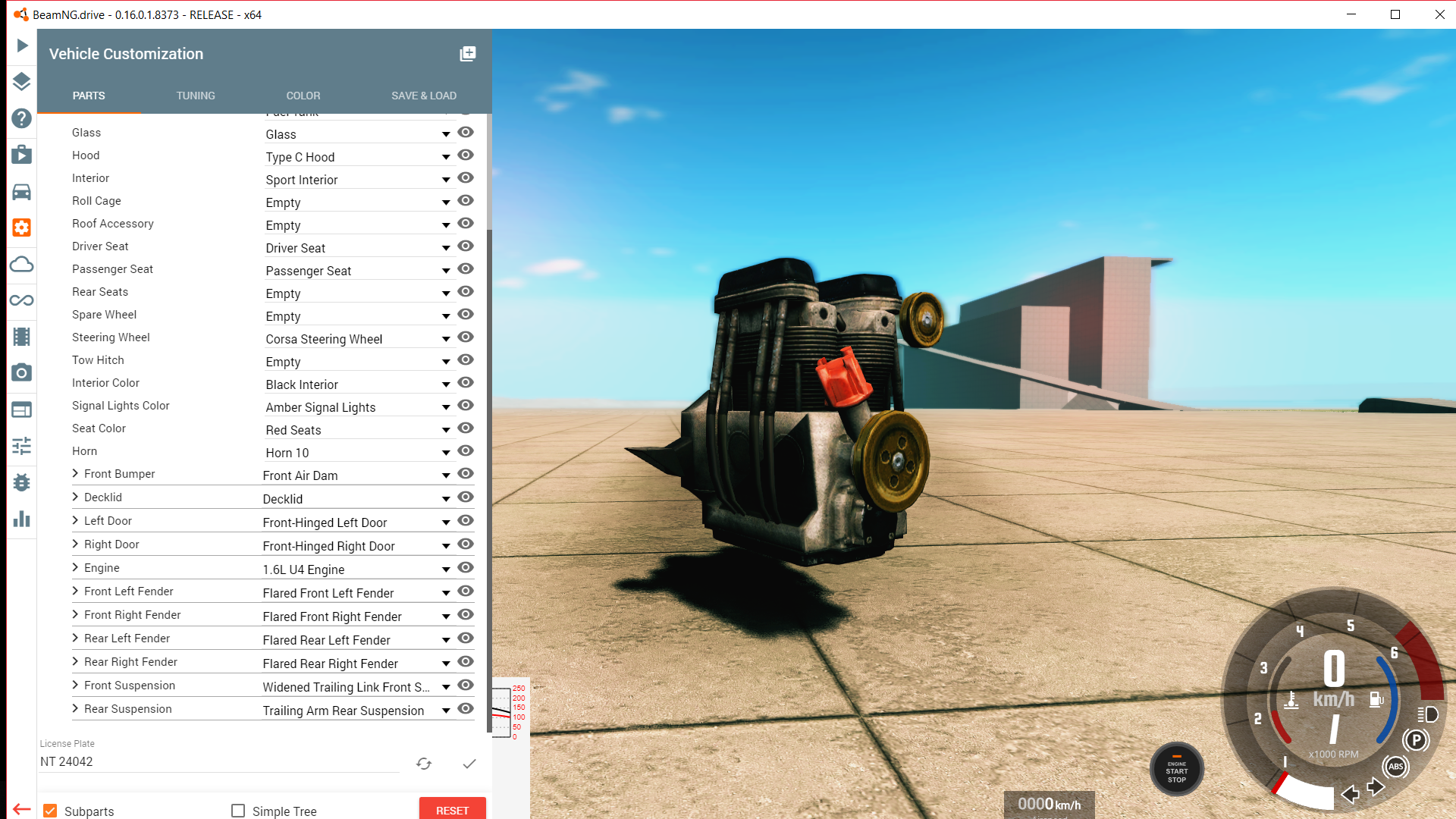Viewport: 1456px width, 819px height.
Task: Hide the Hood part using its eye icon
Action: (466, 155)
